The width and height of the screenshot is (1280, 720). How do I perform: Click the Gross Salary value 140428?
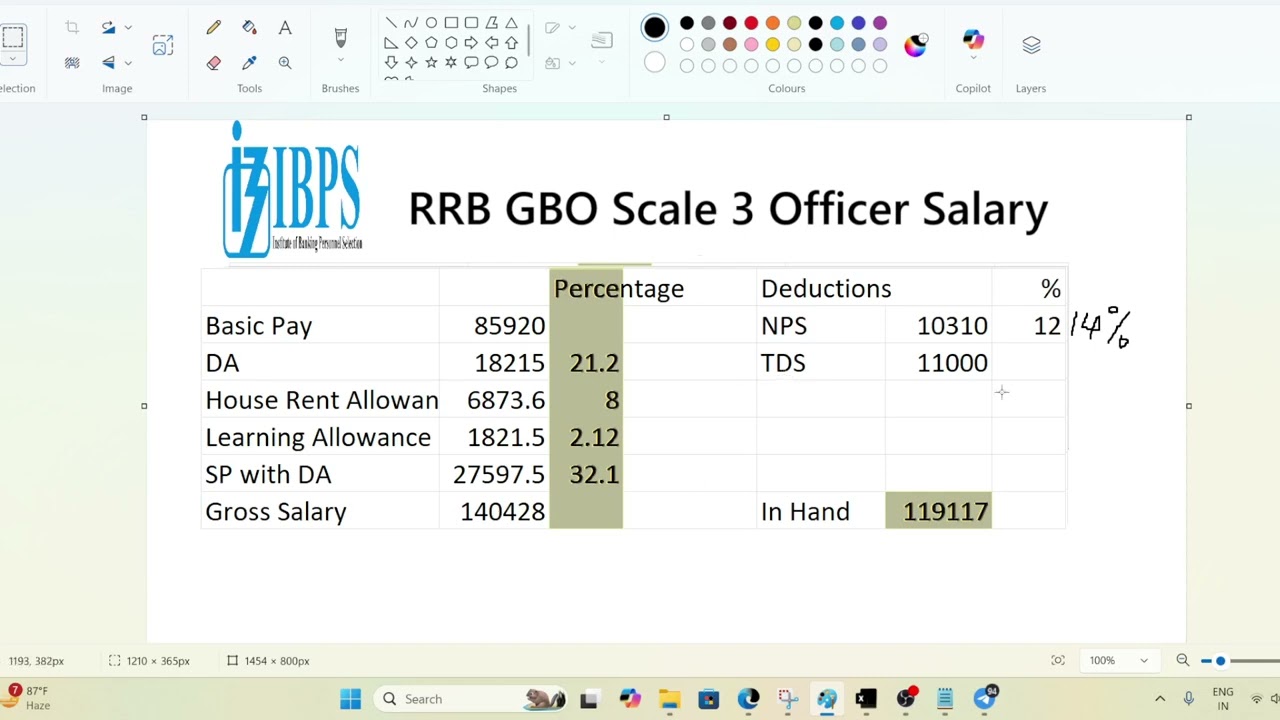pyautogui.click(x=502, y=512)
